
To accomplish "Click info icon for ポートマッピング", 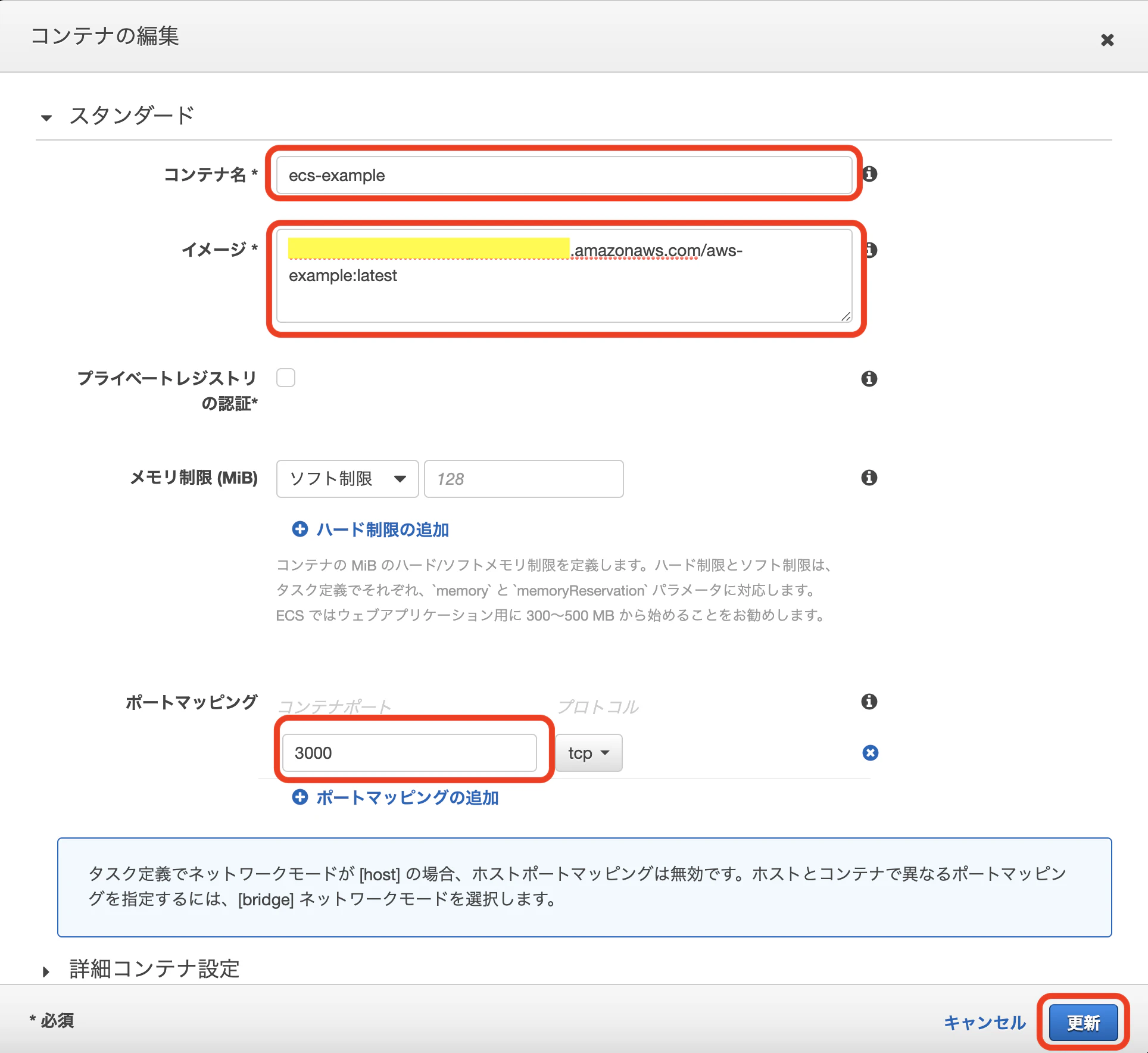I will coord(869,702).
